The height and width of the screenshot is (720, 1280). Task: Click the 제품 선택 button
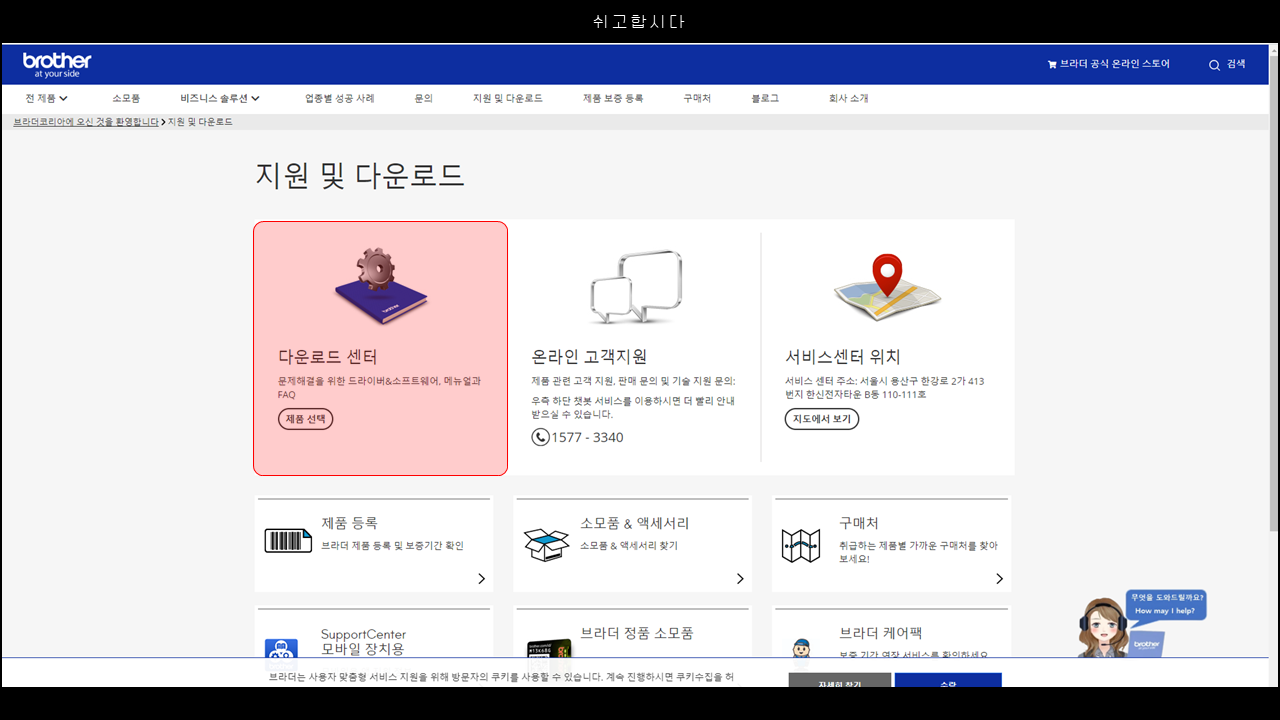(x=306, y=419)
